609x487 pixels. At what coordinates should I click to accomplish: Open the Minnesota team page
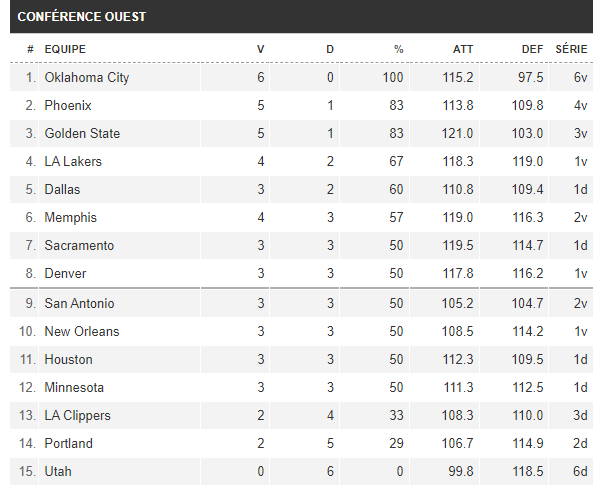(x=74, y=387)
